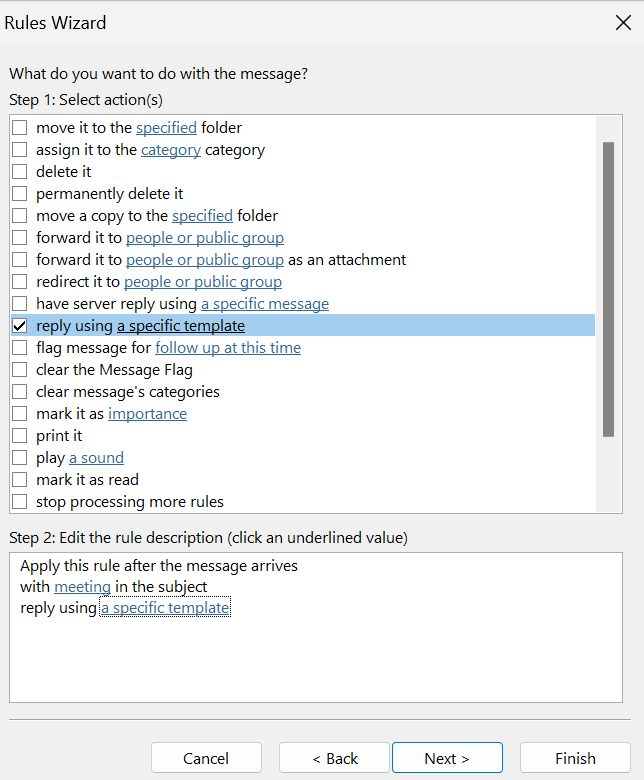The image size is (644, 780).
Task: Enable 'mark it as read' checkbox
Action: (x=19, y=480)
